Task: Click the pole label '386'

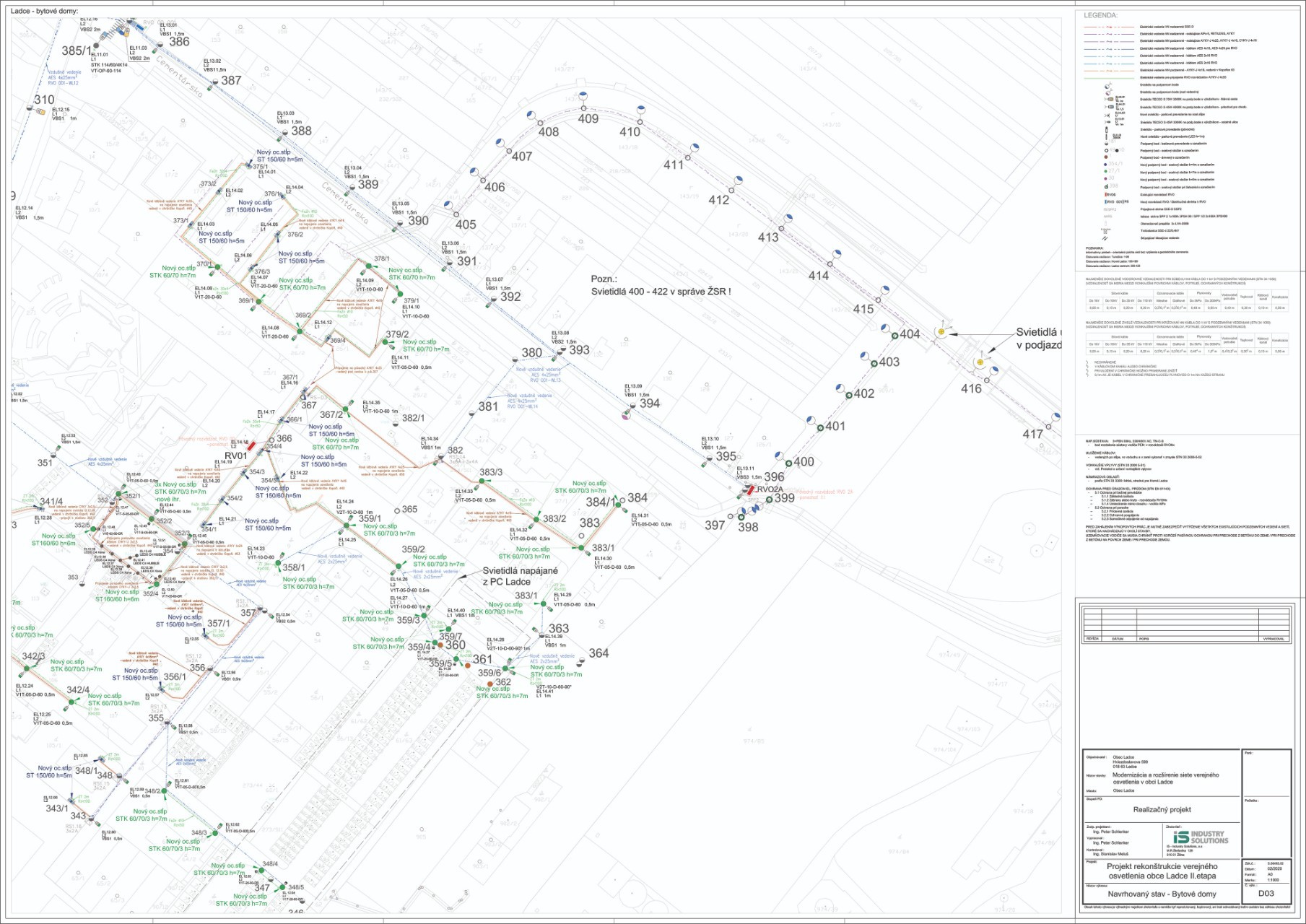Action: [179, 42]
